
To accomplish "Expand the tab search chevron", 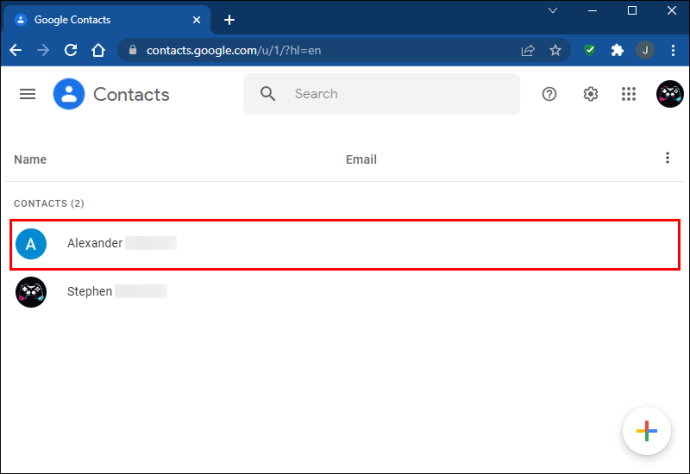I will [x=553, y=11].
